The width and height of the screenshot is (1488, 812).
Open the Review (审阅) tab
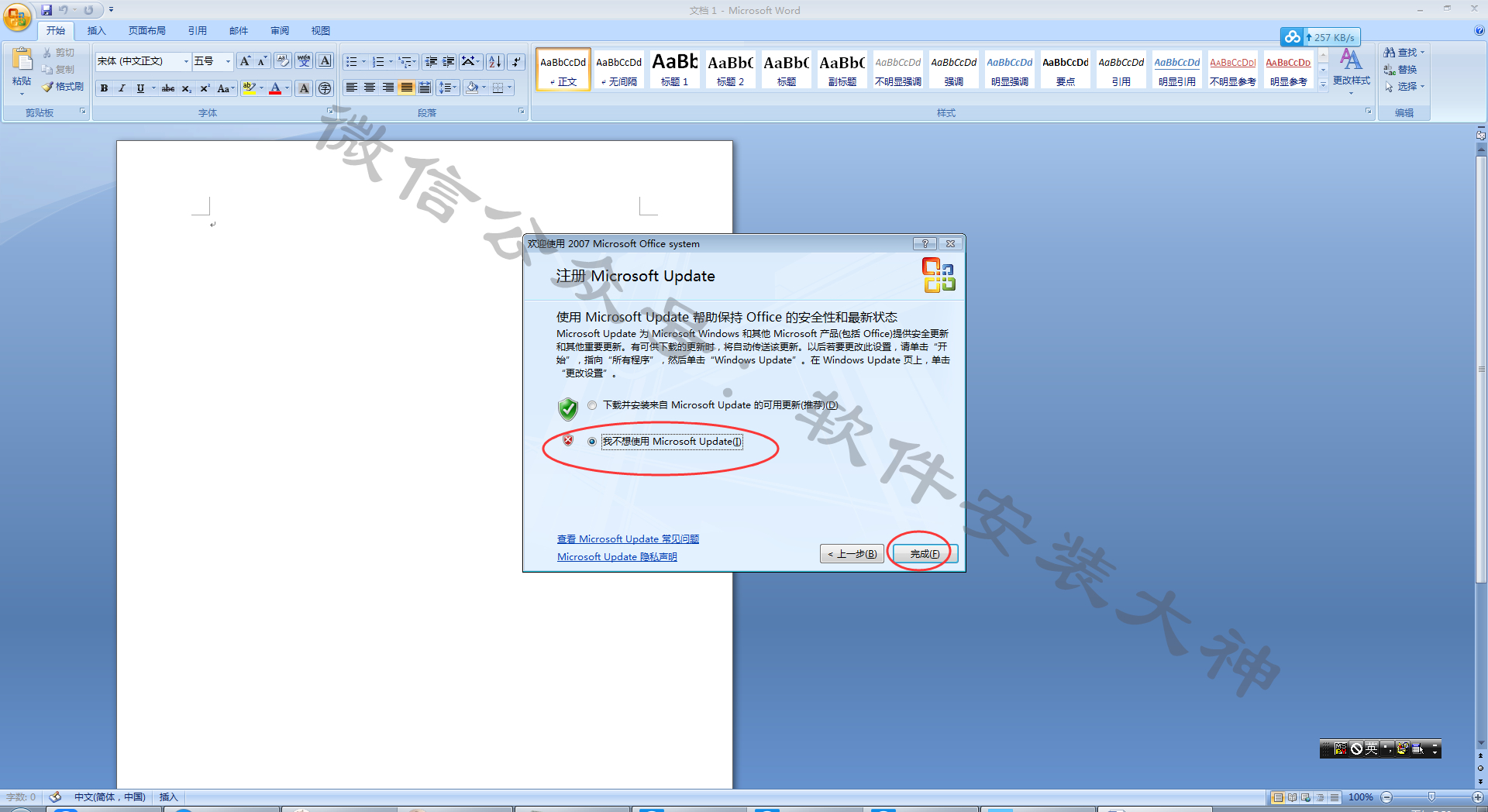click(x=280, y=31)
